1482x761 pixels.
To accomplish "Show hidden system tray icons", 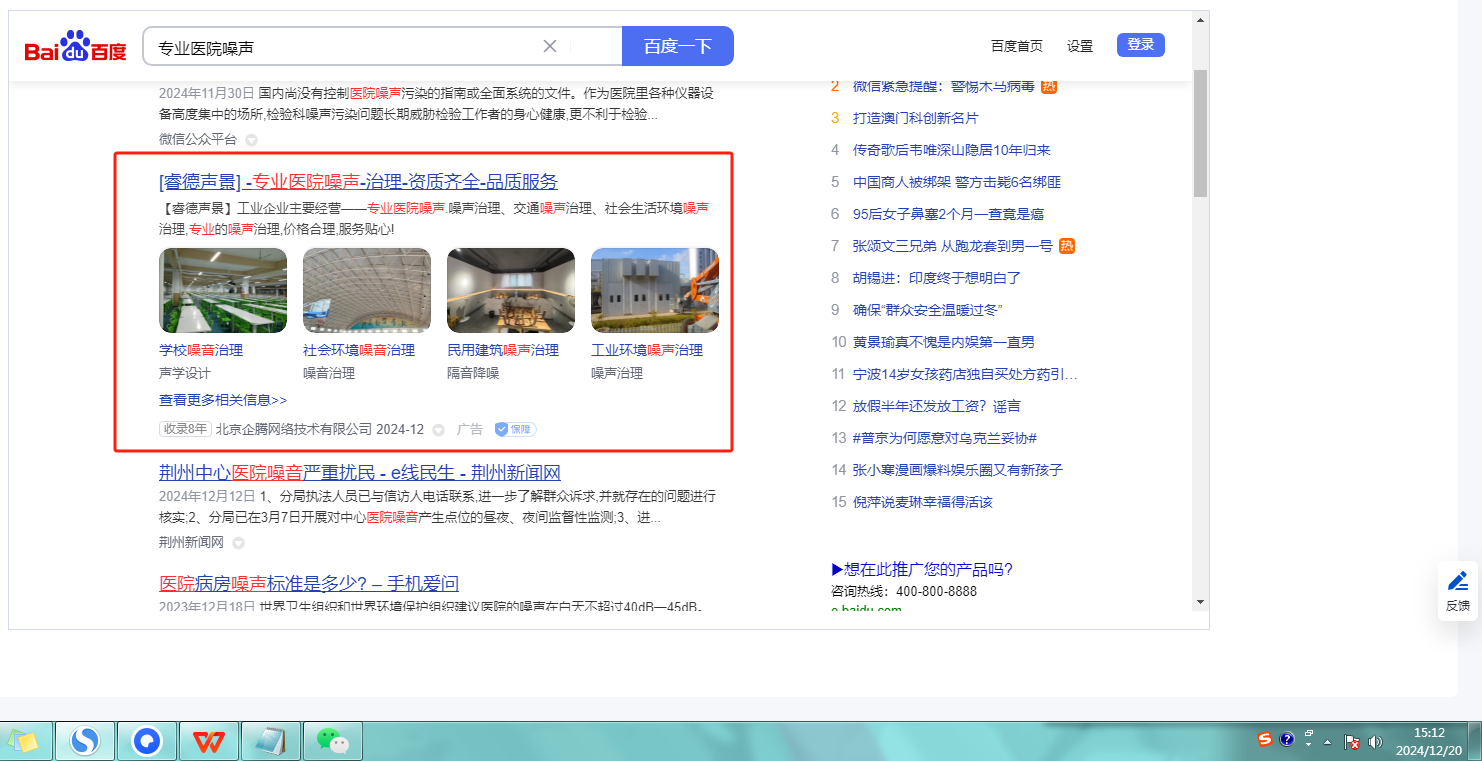I will click(x=1328, y=742).
